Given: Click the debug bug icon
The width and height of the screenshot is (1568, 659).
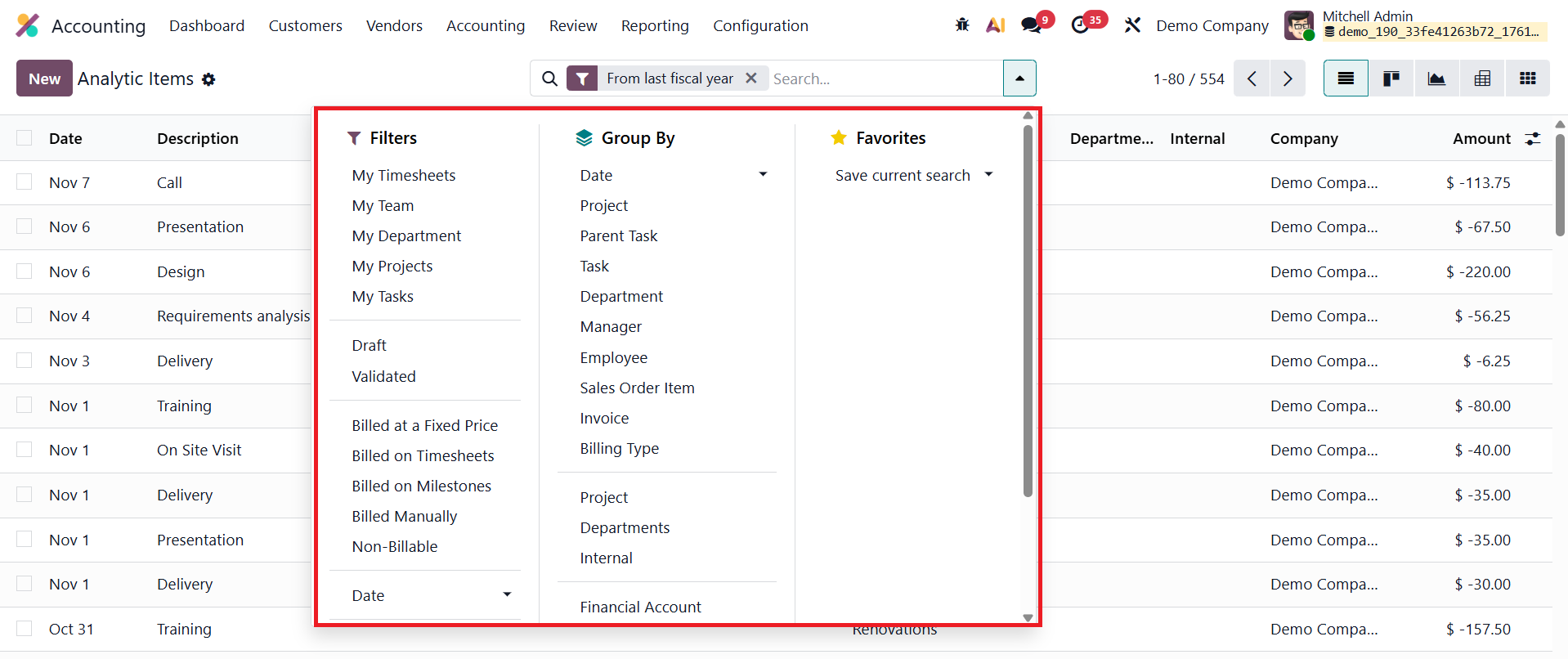Looking at the screenshot, I should pos(962,25).
